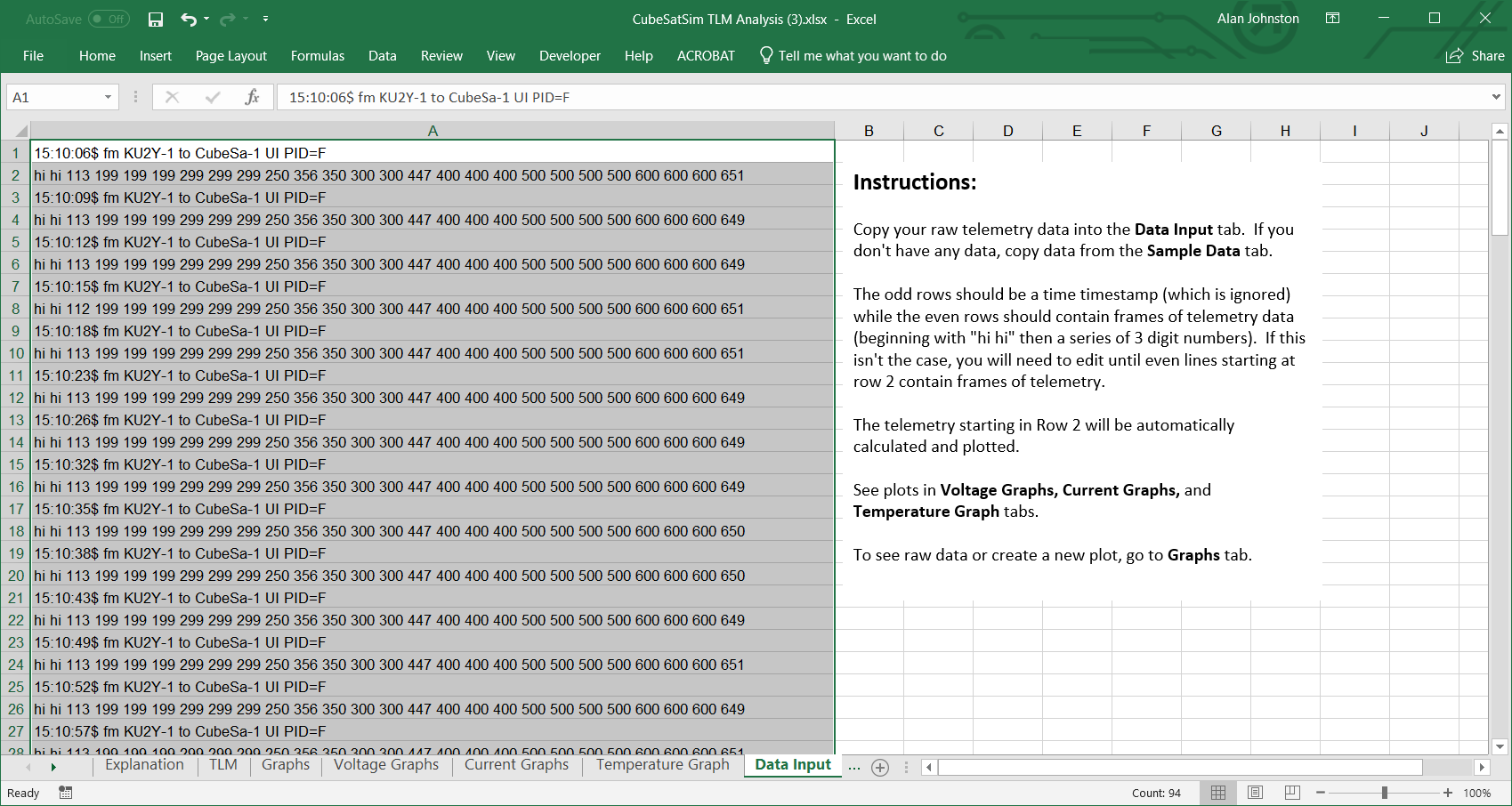1512x806 pixels.
Task: Open the View ribbon tab
Action: pos(501,56)
